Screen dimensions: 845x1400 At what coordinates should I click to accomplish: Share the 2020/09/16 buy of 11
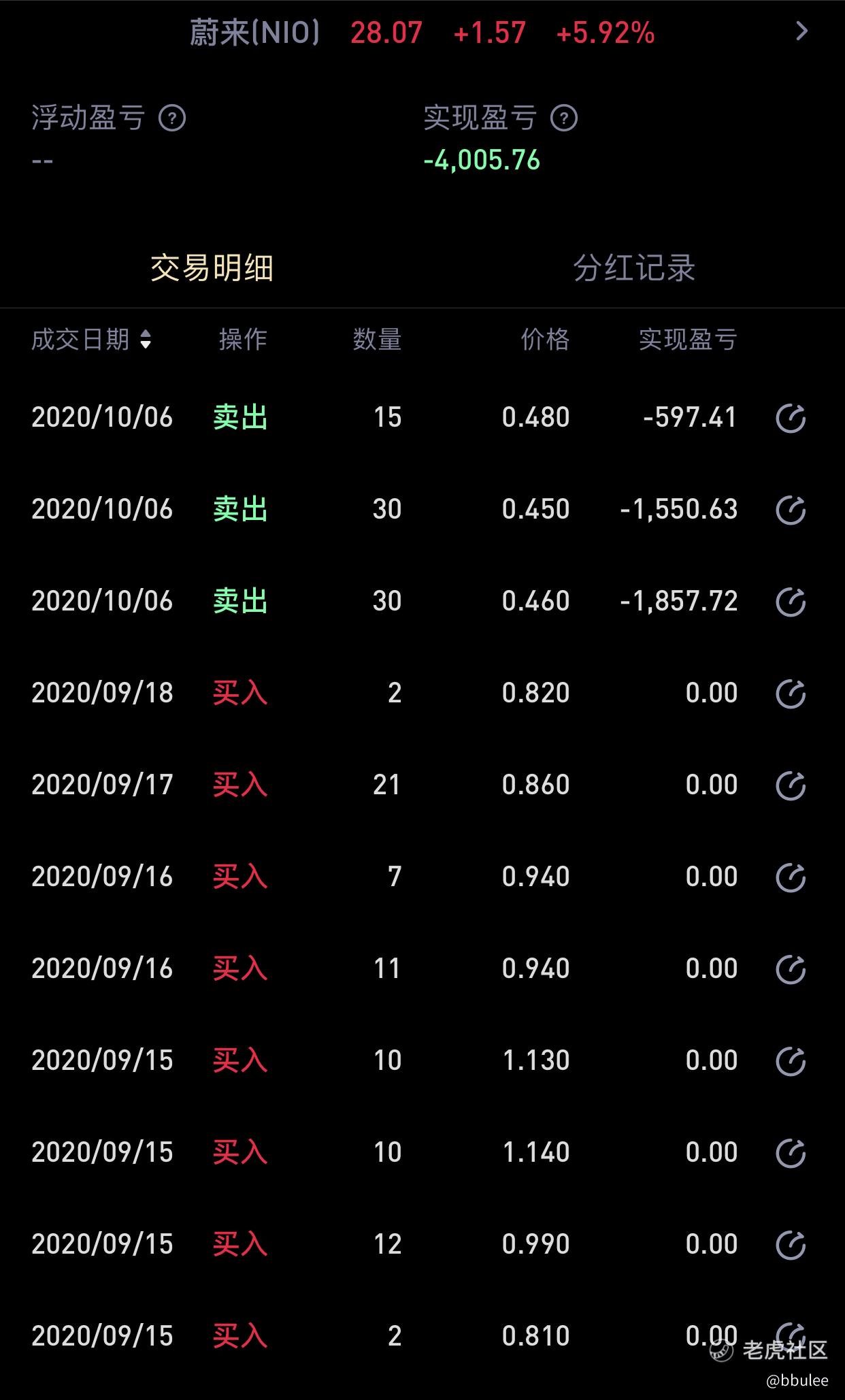[x=791, y=969]
